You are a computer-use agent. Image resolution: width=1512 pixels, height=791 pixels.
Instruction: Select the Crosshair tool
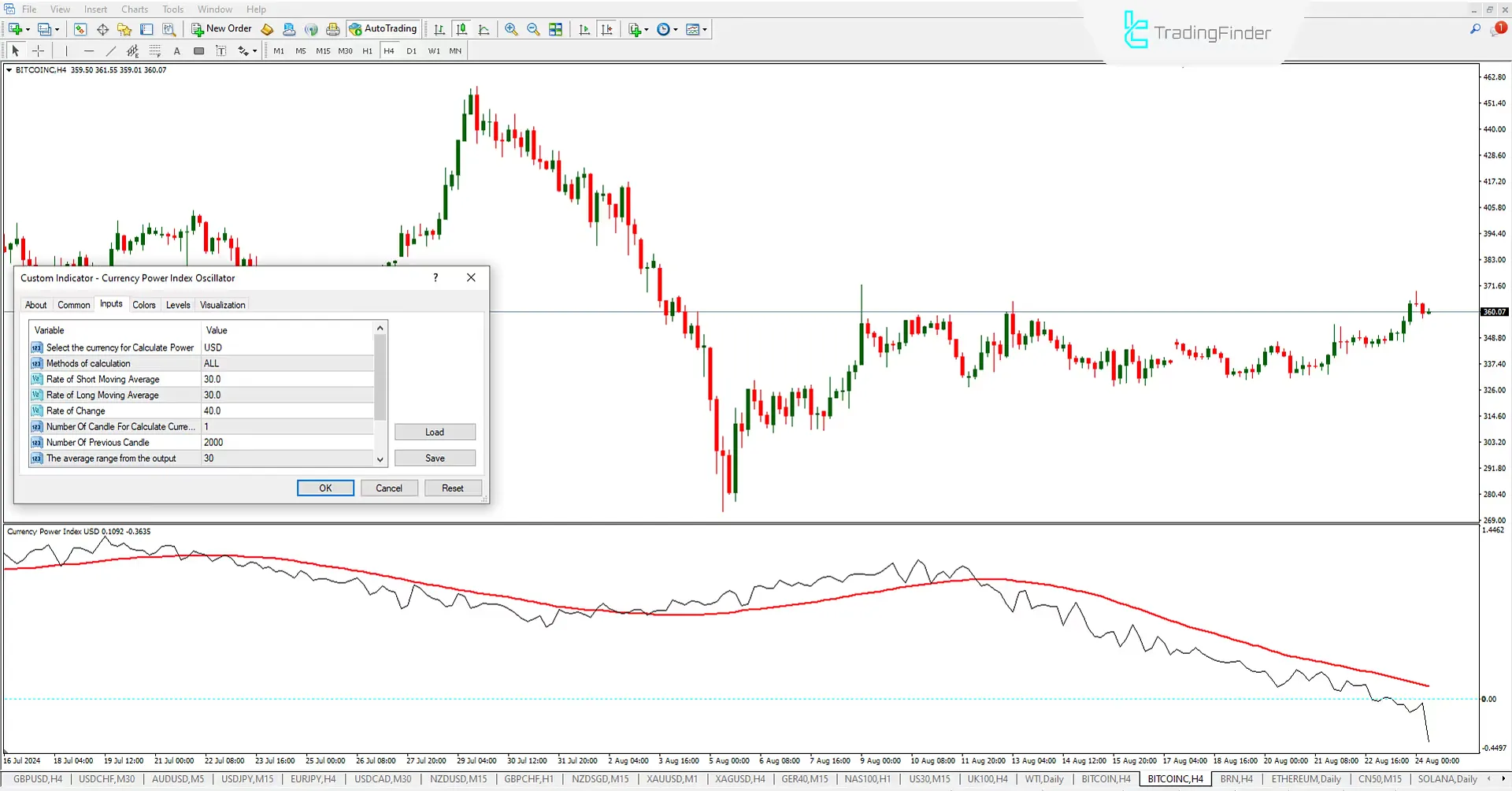(x=38, y=50)
